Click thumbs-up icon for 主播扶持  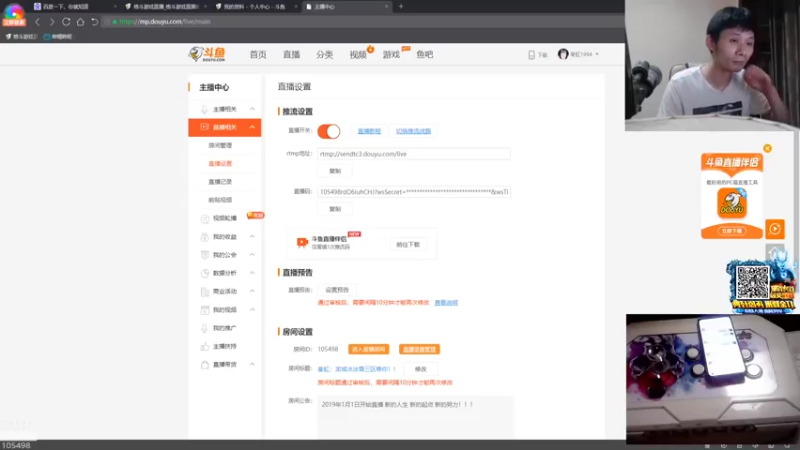click(205, 346)
